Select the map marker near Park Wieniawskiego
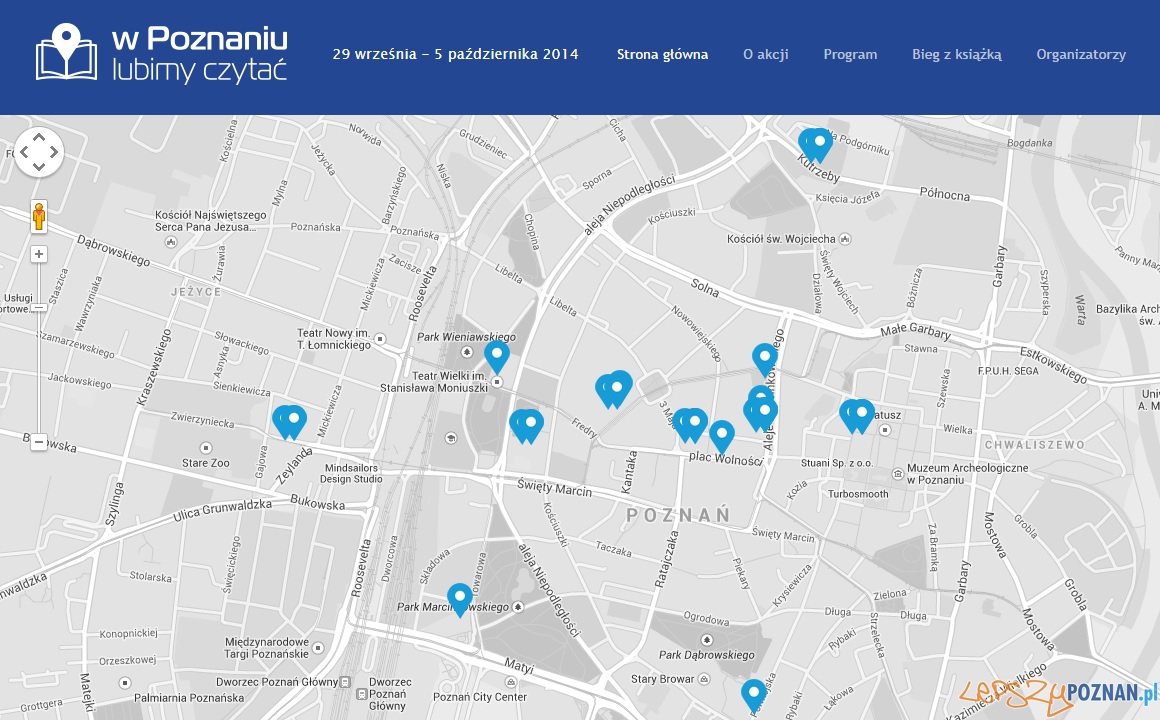The width and height of the screenshot is (1160, 720). [497, 353]
